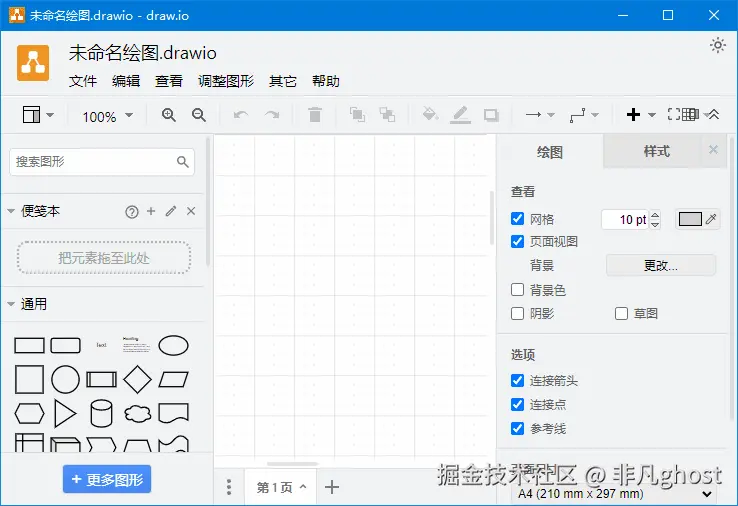Click the 更改... background button
This screenshot has height=506, width=738.
coord(660,265)
